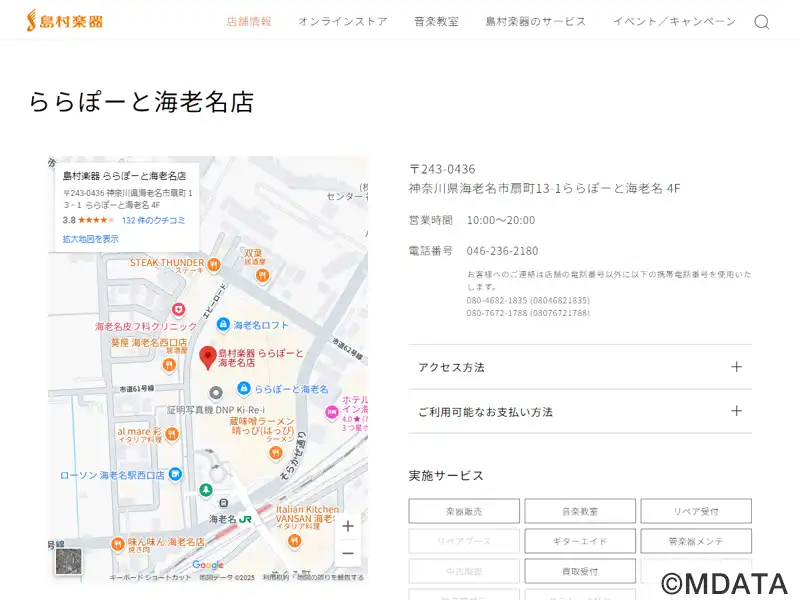Click the 島村楽器 logo in the header

point(65,21)
